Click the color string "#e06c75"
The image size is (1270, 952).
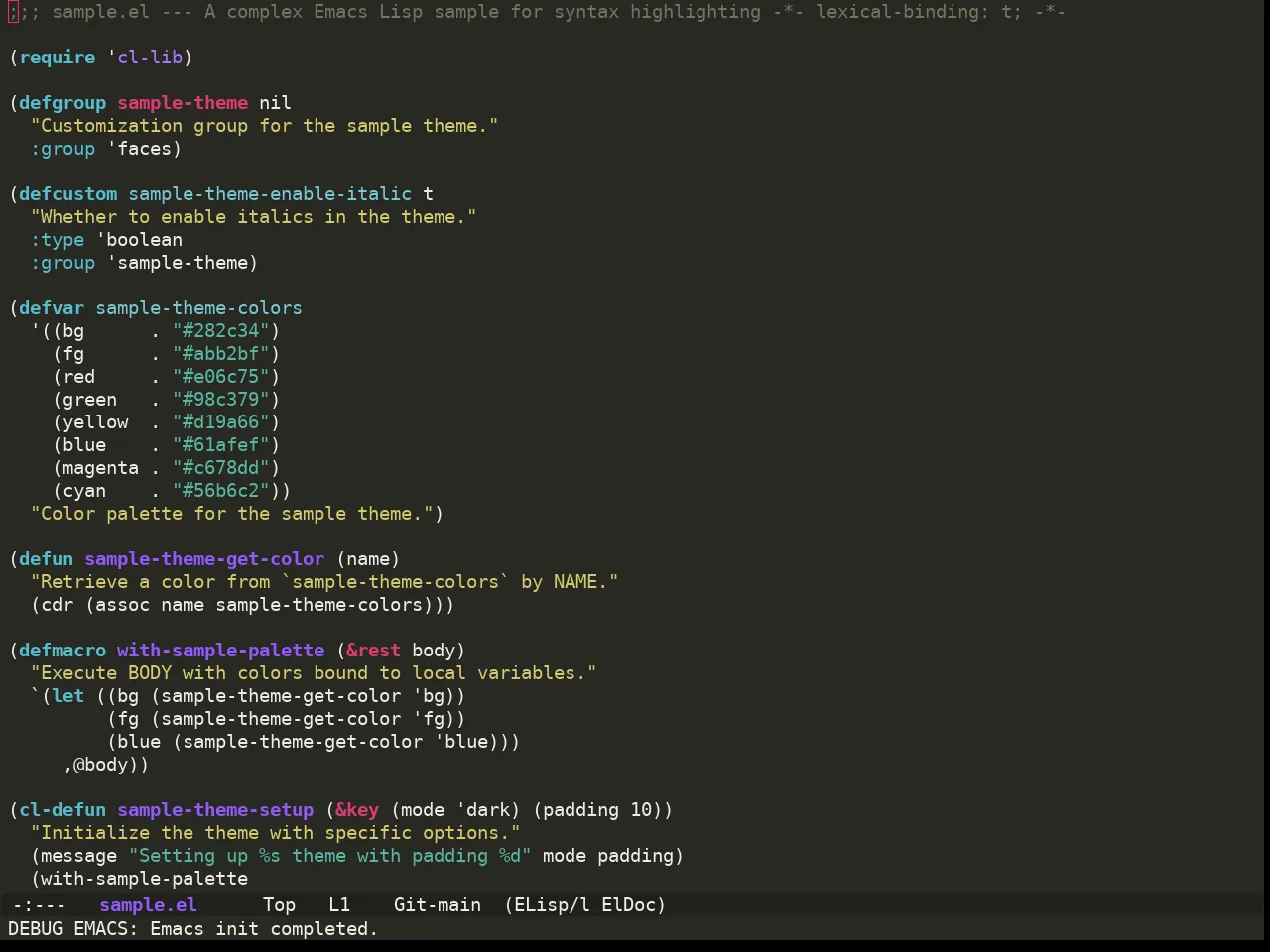pos(221,377)
